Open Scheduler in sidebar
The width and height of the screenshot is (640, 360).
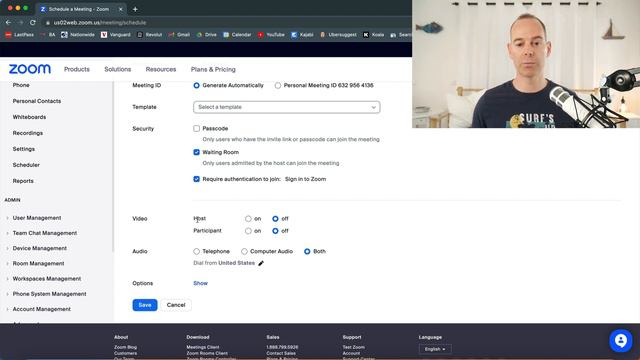26,165
